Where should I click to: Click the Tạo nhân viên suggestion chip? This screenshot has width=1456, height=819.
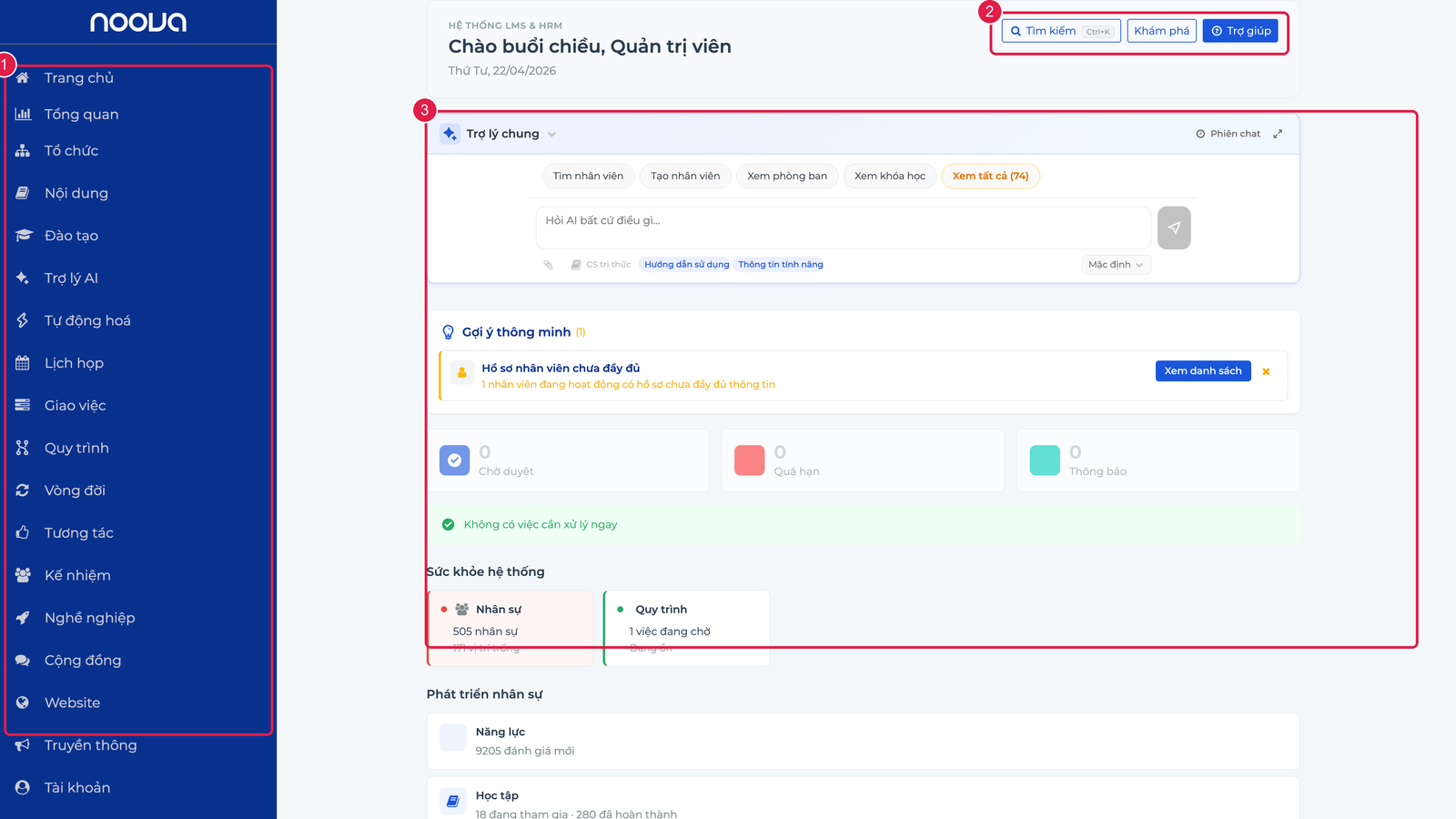tap(685, 177)
